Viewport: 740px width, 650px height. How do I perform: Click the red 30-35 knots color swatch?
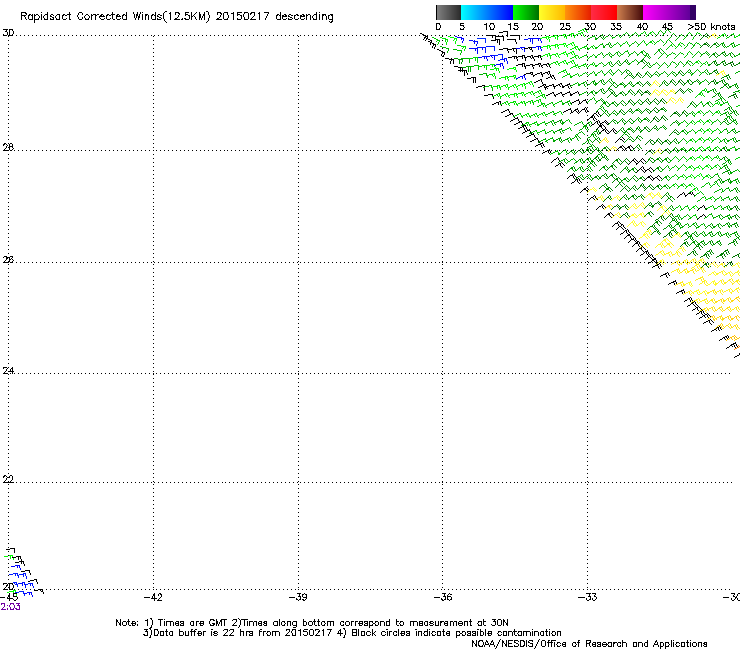tap(604, 12)
